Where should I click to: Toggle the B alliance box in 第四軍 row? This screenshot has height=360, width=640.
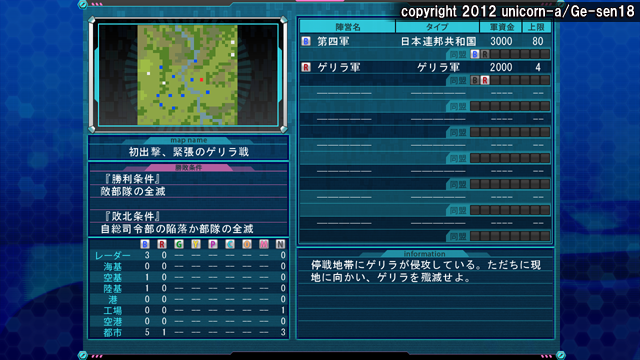475,54
